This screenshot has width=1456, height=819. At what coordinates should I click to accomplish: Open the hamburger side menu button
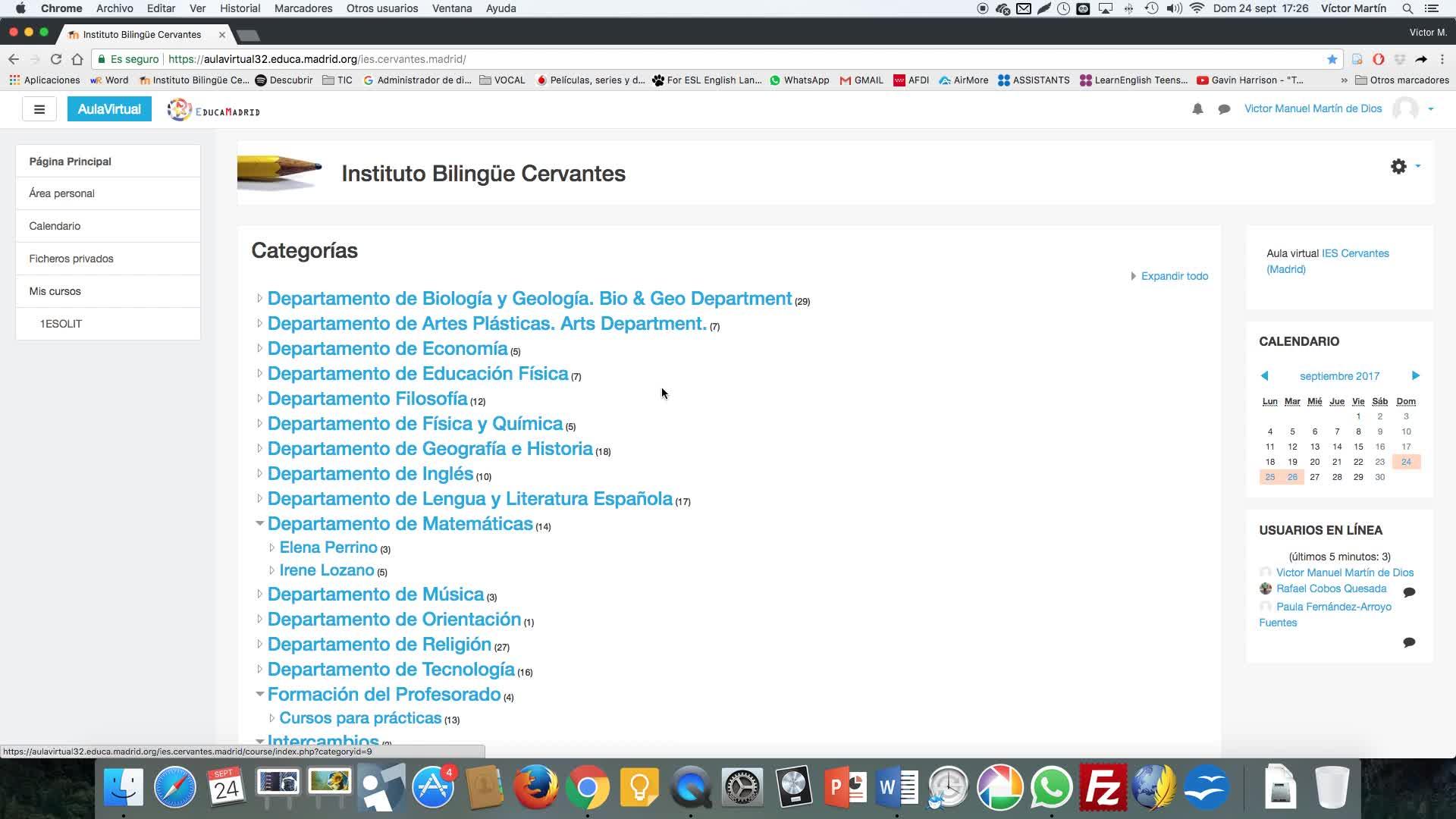click(39, 109)
